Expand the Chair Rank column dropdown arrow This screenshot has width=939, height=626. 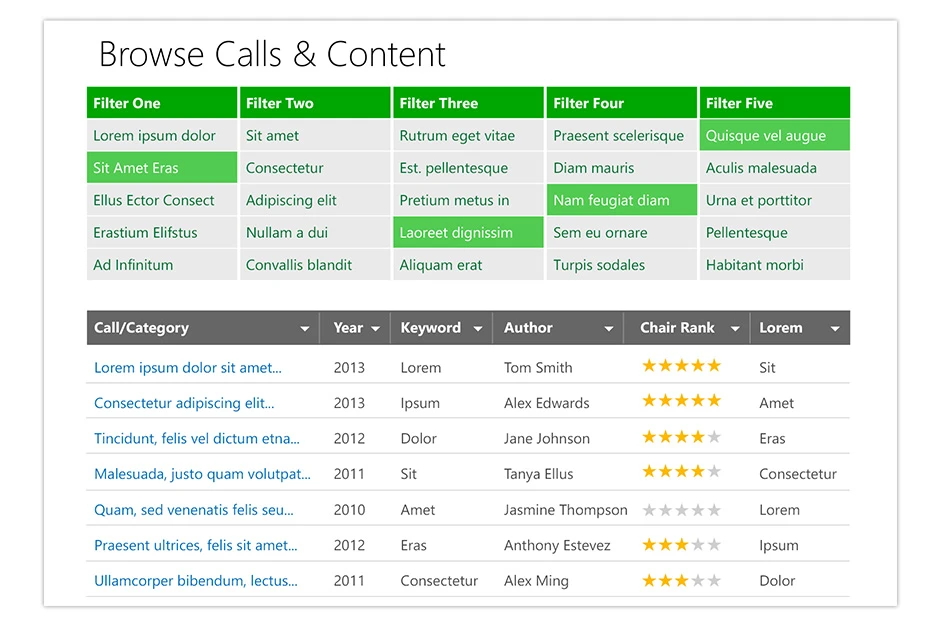(x=735, y=329)
